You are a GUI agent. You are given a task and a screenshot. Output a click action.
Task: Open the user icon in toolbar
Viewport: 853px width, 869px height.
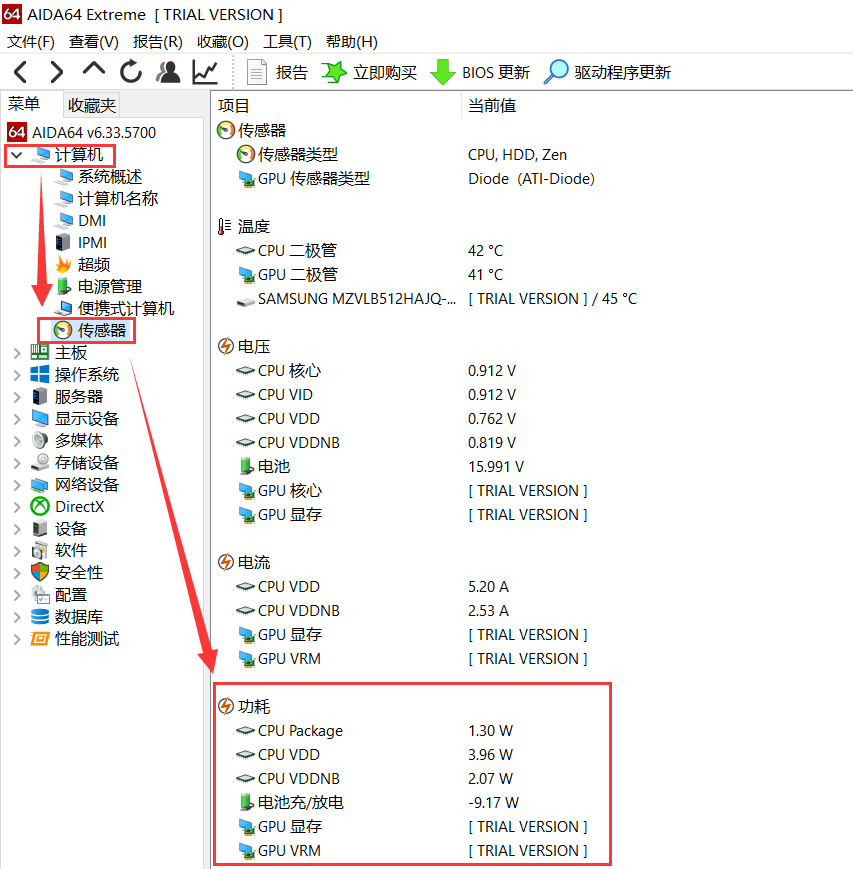tap(168, 72)
